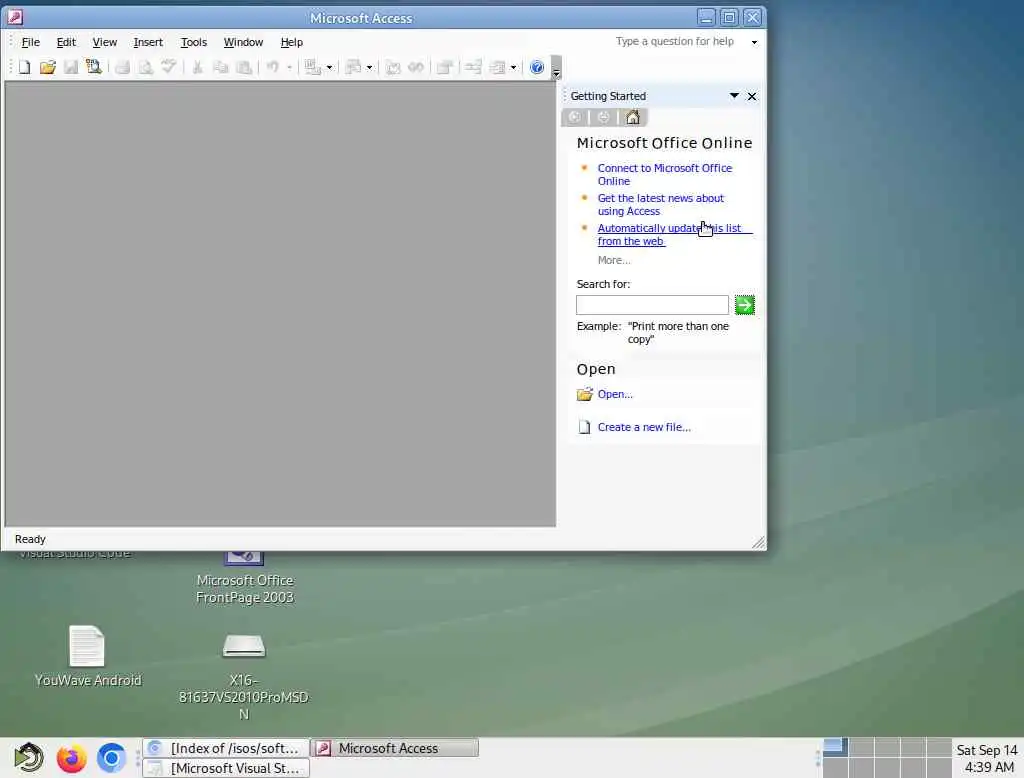Select X16-81637VS2010ProMSDN drive desktop icon

244,677
